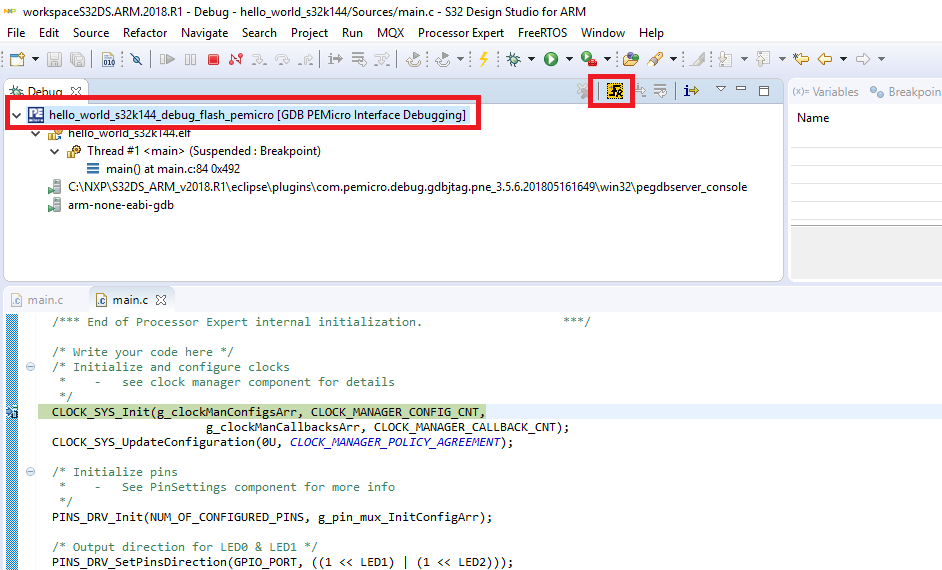Click the Resume debug icon
Screen dimensions: 942x570
167,59
